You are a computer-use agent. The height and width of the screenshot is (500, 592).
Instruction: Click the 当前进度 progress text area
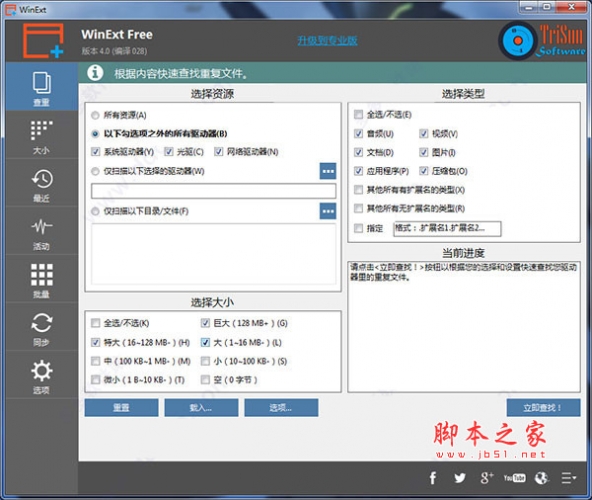tap(464, 327)
